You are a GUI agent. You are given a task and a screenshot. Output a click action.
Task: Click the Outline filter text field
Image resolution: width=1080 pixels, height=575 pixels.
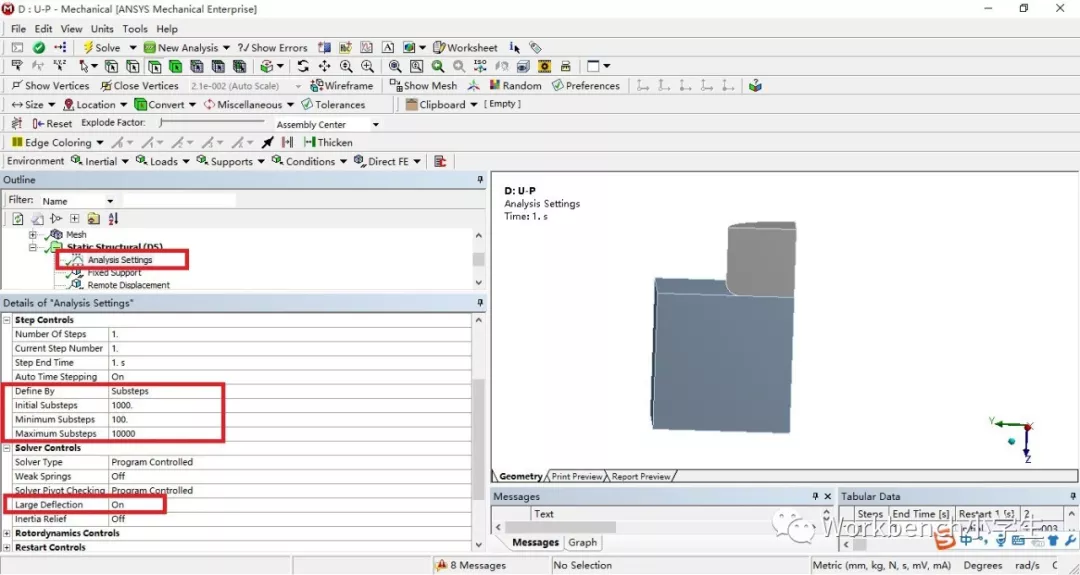[179, 201]
